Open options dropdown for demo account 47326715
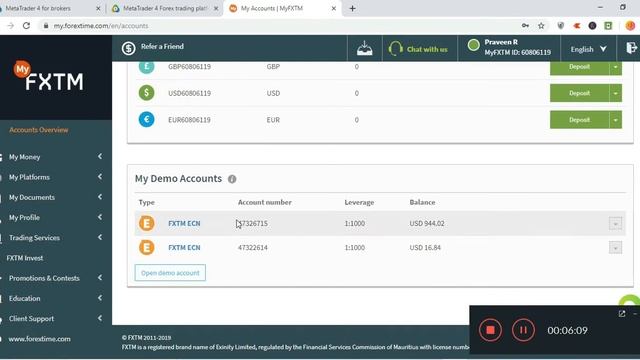Image resolution: width=640 pixels, height=360 pixels. (x=616, y=223)
